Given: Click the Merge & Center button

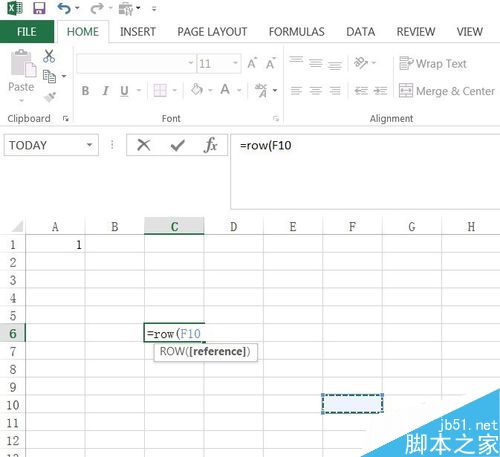Looking at the screenshot, I should pyautogui.click(x=447, y=91).
